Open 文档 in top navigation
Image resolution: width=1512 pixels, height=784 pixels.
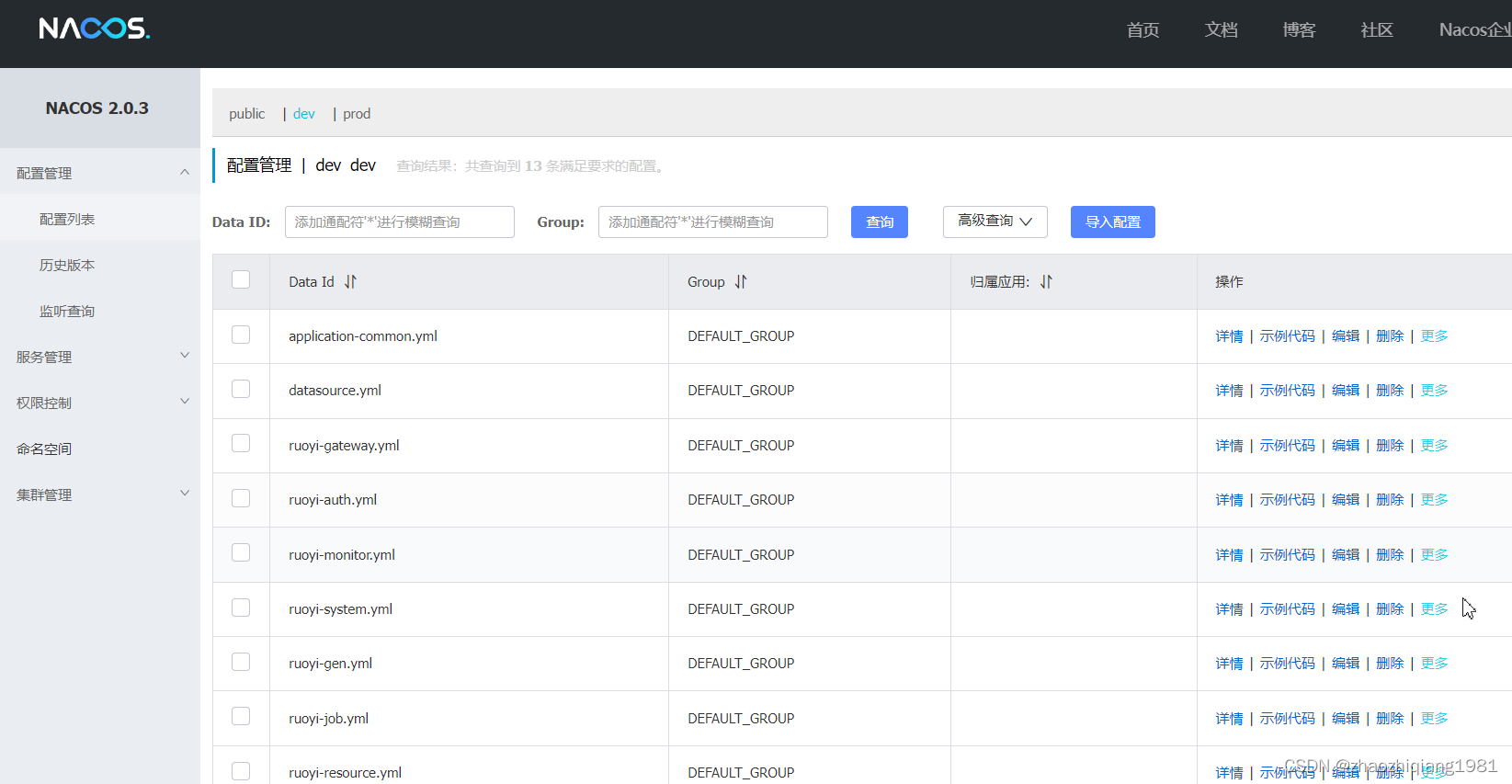tap(1221, 30)
